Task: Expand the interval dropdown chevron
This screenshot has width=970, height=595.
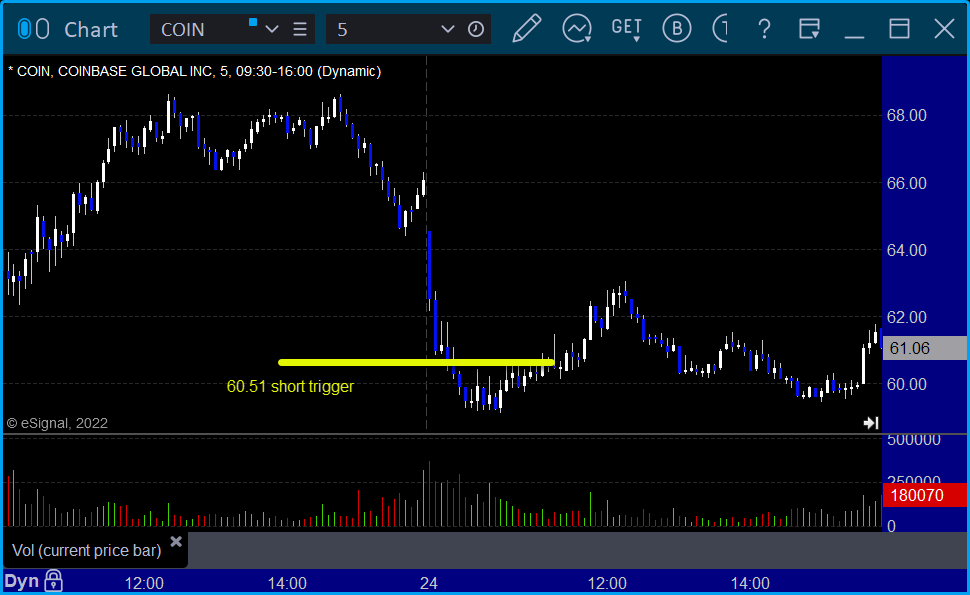Action: pyautogui.click(x=448, y=29)
